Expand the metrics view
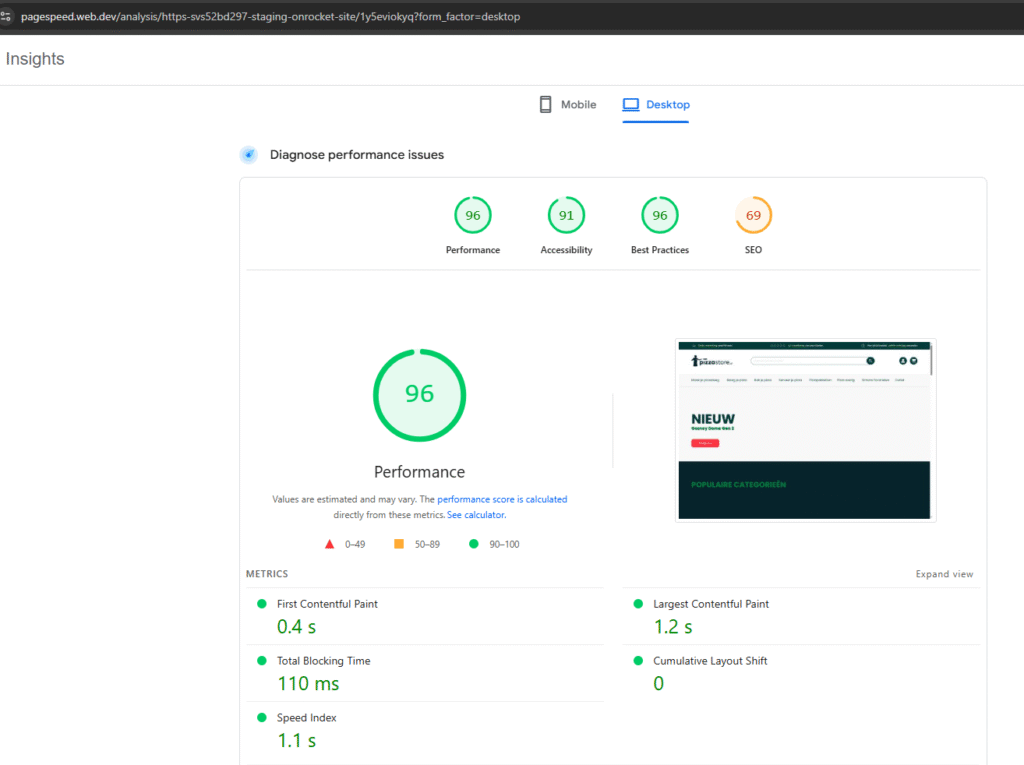The image size is (1024, 765). point(944,574)
